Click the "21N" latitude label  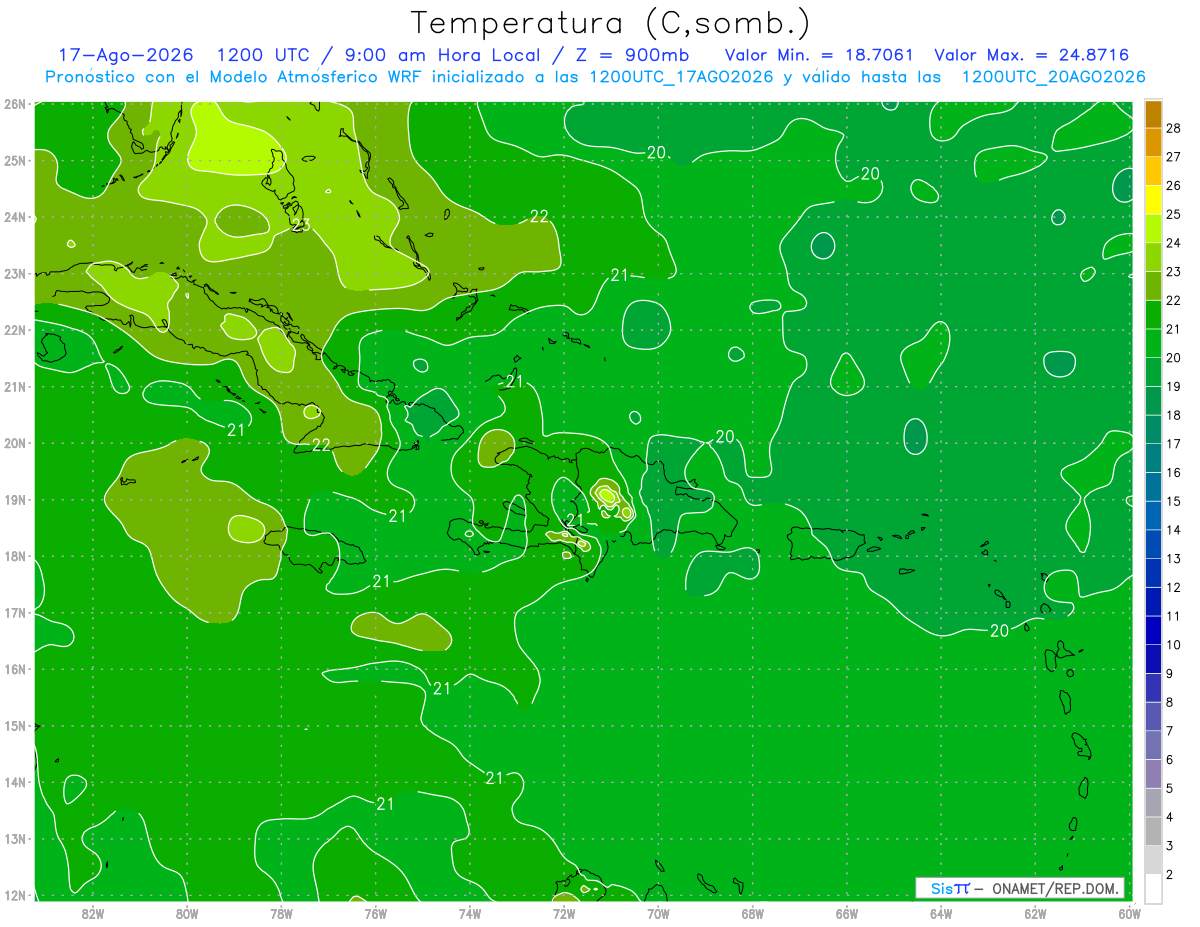click(14, 386)
